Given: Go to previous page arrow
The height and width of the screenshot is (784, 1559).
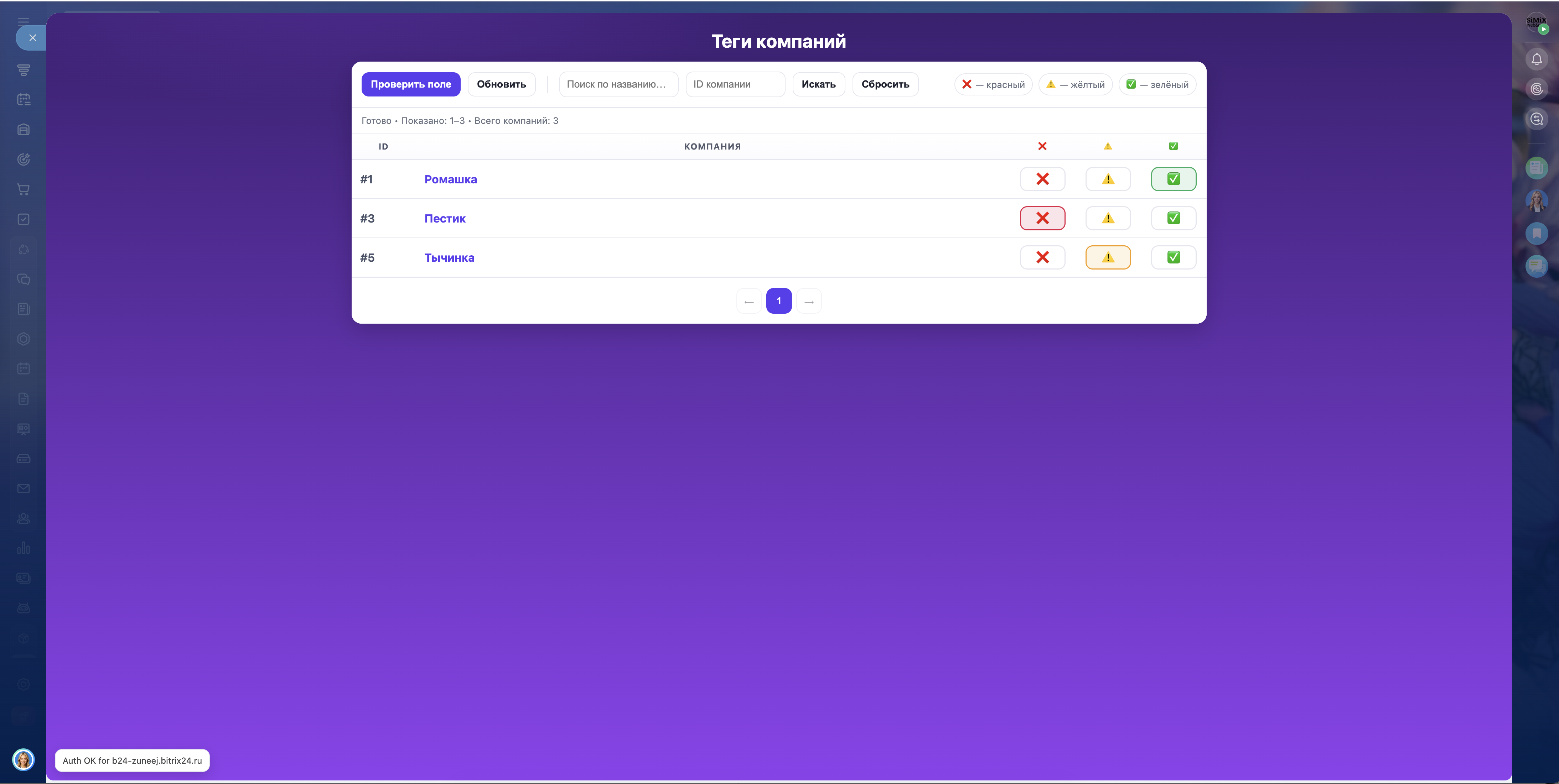Looking at the screenshot, I should [x=749, y=301].
